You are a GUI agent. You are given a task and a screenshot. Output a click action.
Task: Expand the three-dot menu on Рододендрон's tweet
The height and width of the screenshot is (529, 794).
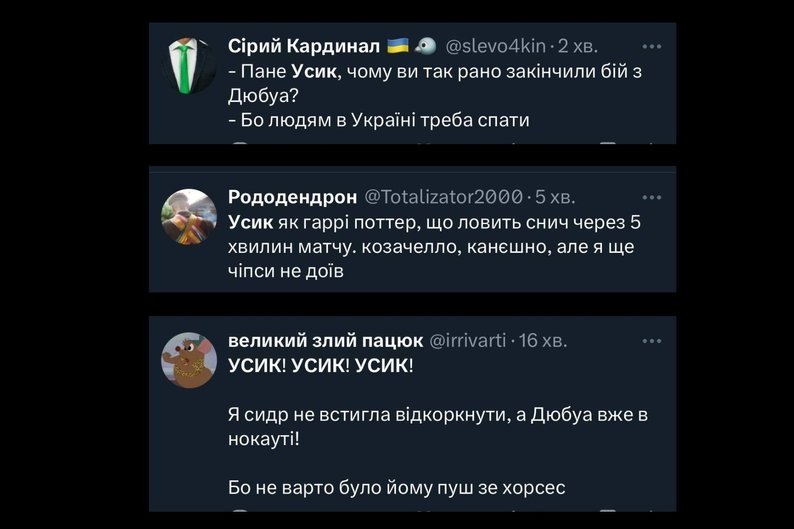(x=651, y=196)
